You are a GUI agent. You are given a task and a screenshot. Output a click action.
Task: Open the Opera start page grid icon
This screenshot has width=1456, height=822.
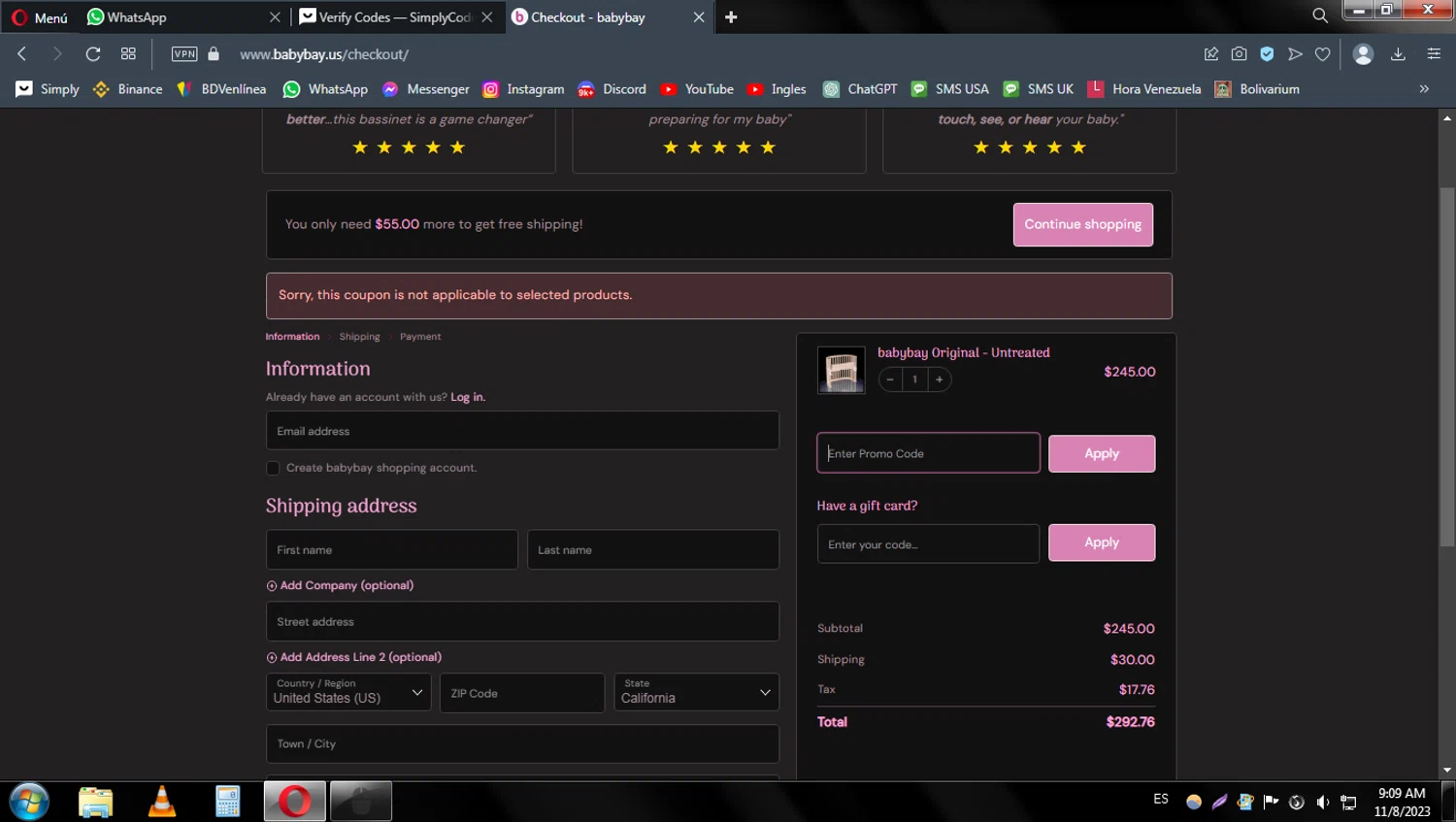pos(128,54)
